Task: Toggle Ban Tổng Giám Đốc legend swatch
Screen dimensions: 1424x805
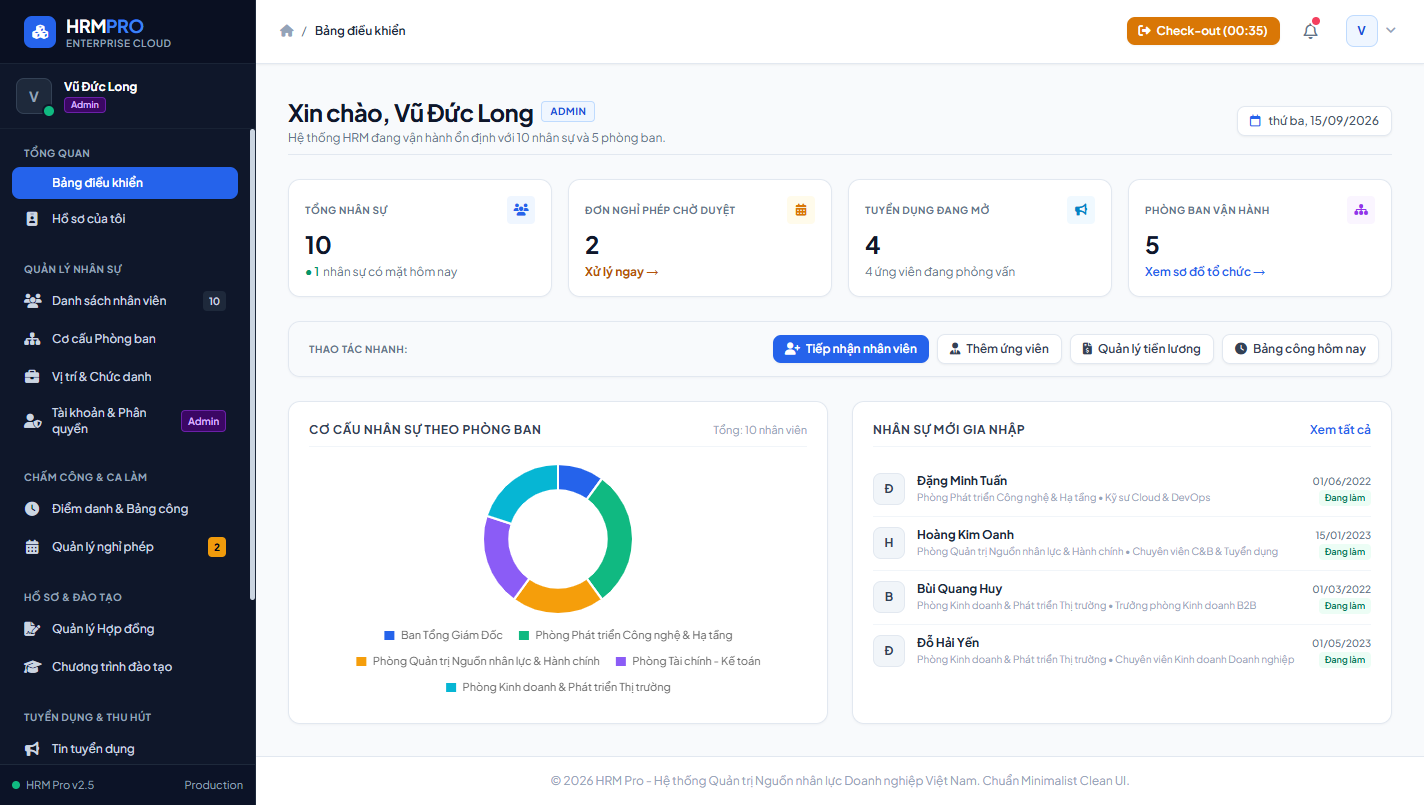Action: coord(390,635)
